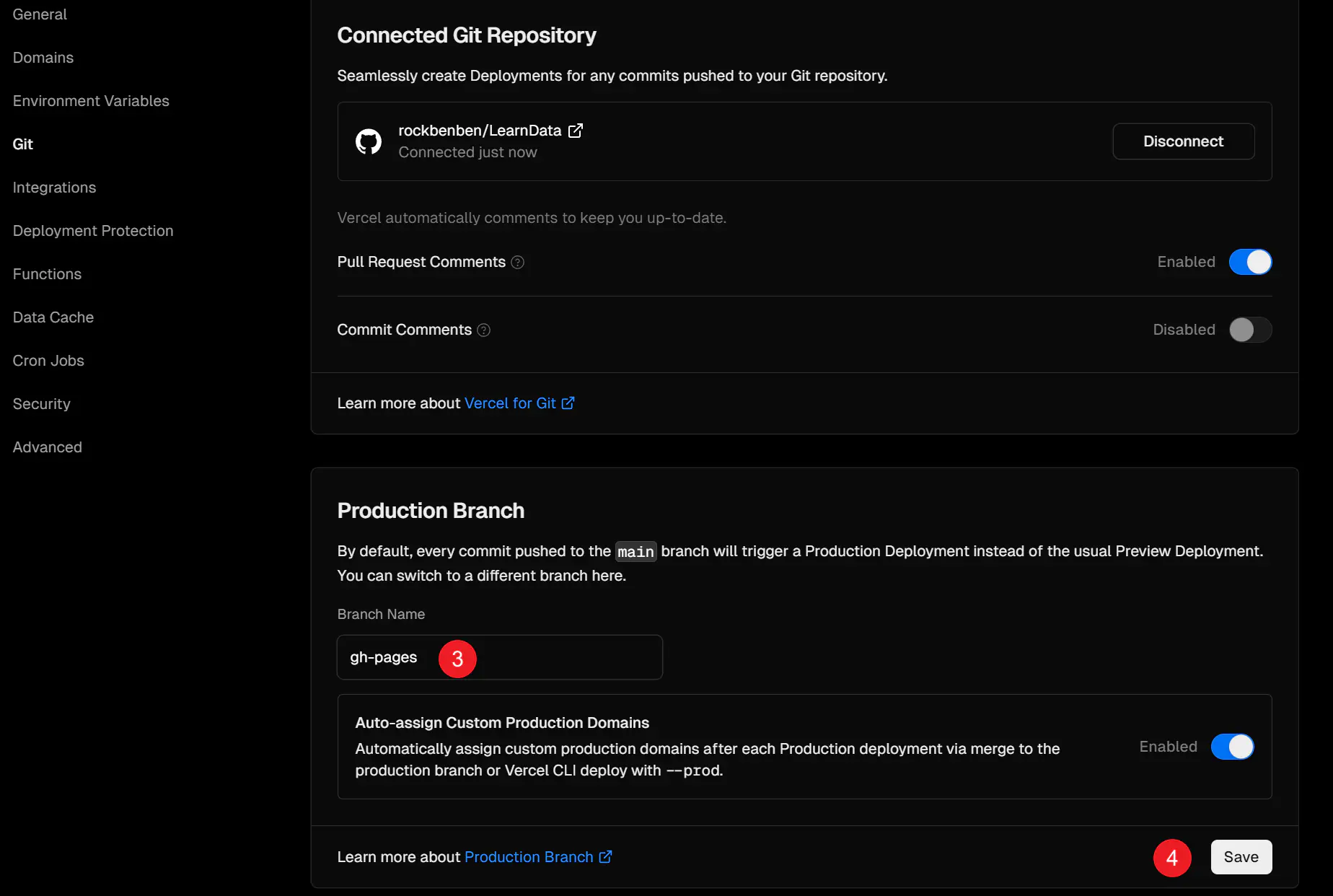1333x896 pixels.
Task: Save the production branch setting
Action: point(1241,857)
